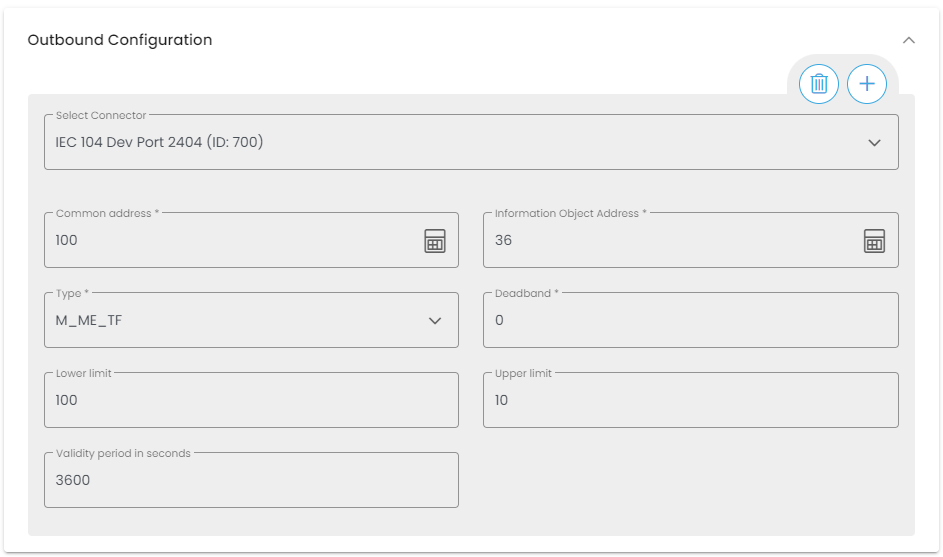Screen dimensions: 943x557
Task: Focus the Validity period in seconds field
Action: pos(251,481)
